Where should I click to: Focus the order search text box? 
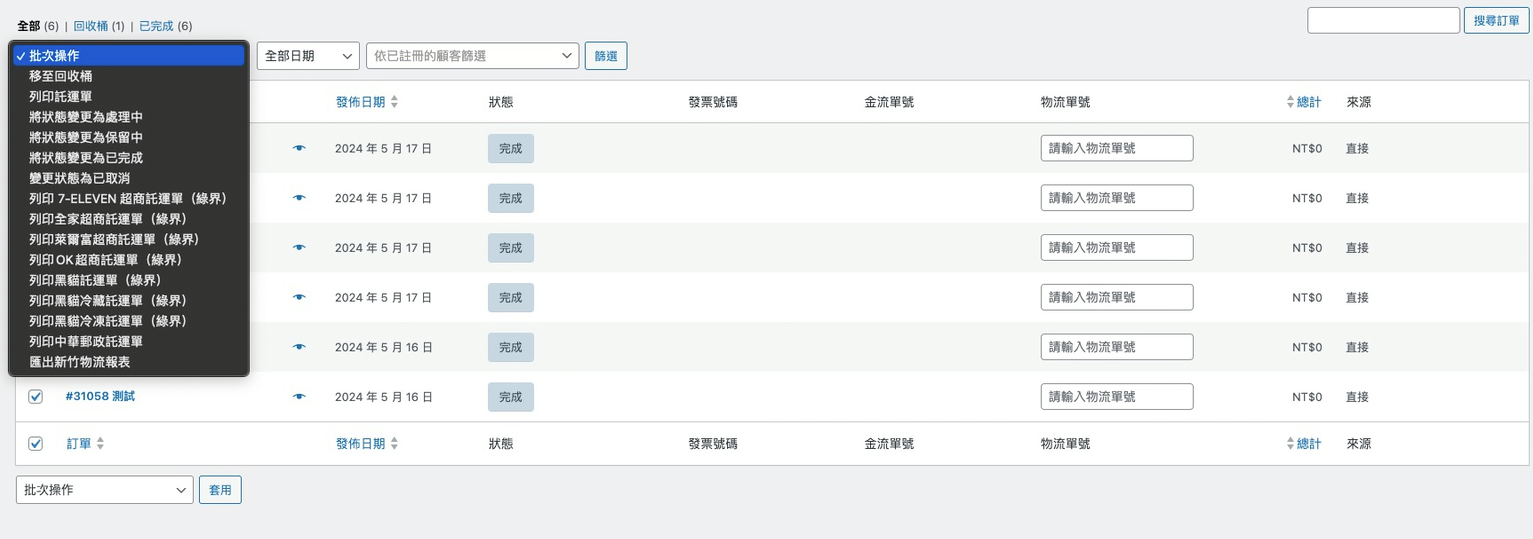tap(1383, 20)
